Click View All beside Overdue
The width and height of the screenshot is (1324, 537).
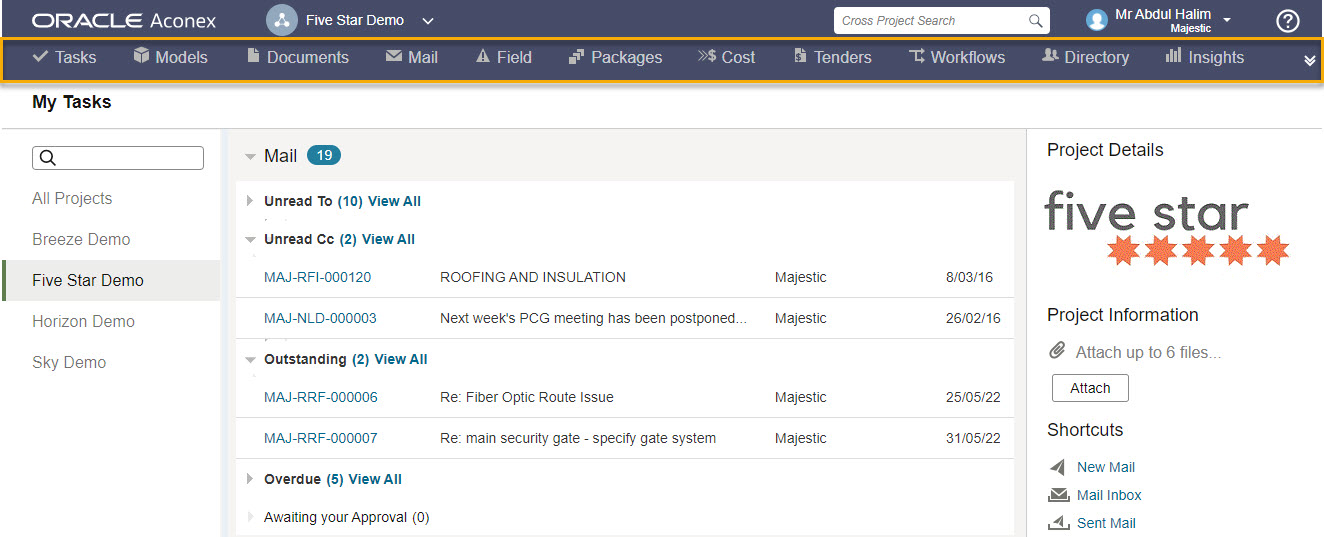point(375,479)
